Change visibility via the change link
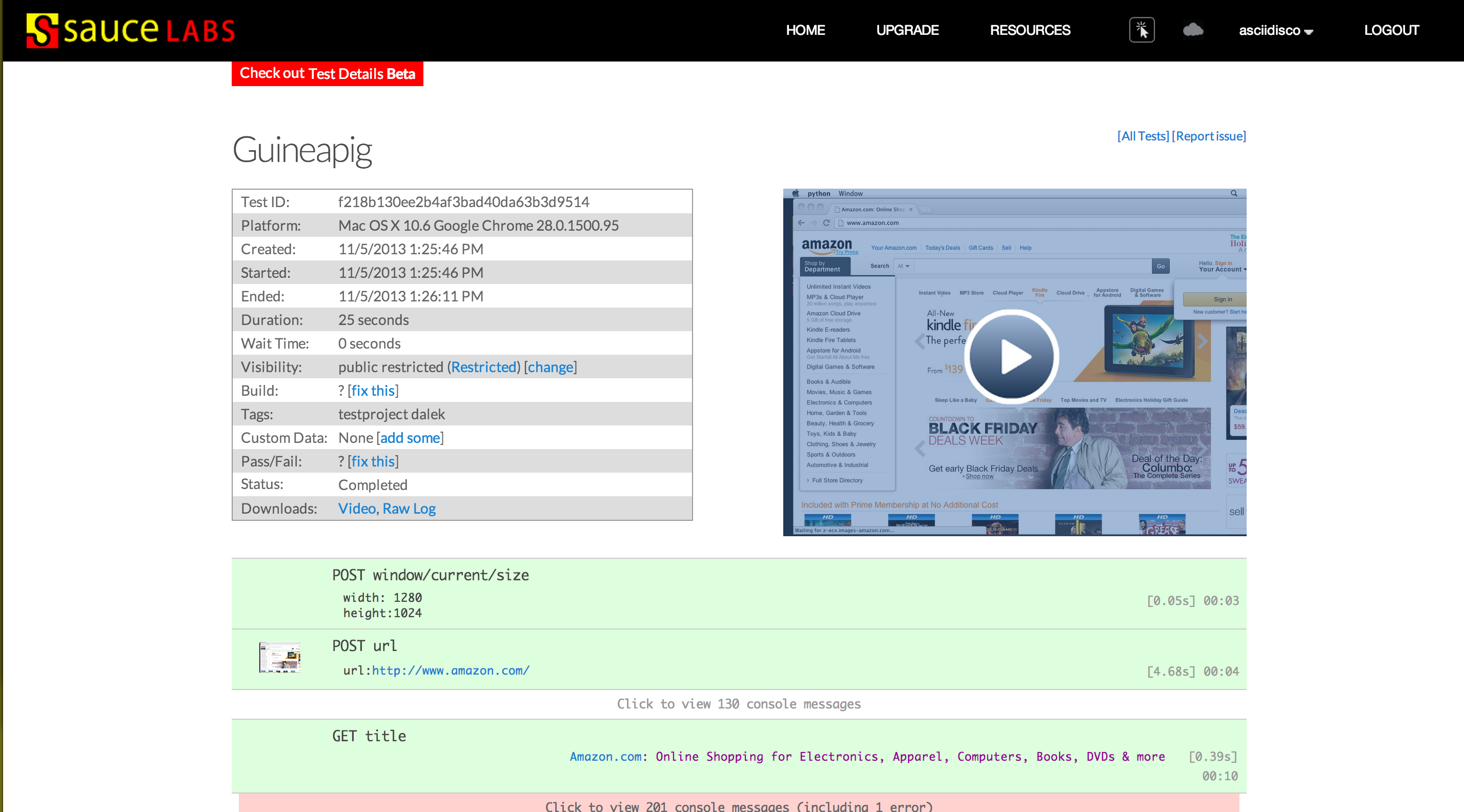This screenshot has height=812, width=1464. pos(550,367)
